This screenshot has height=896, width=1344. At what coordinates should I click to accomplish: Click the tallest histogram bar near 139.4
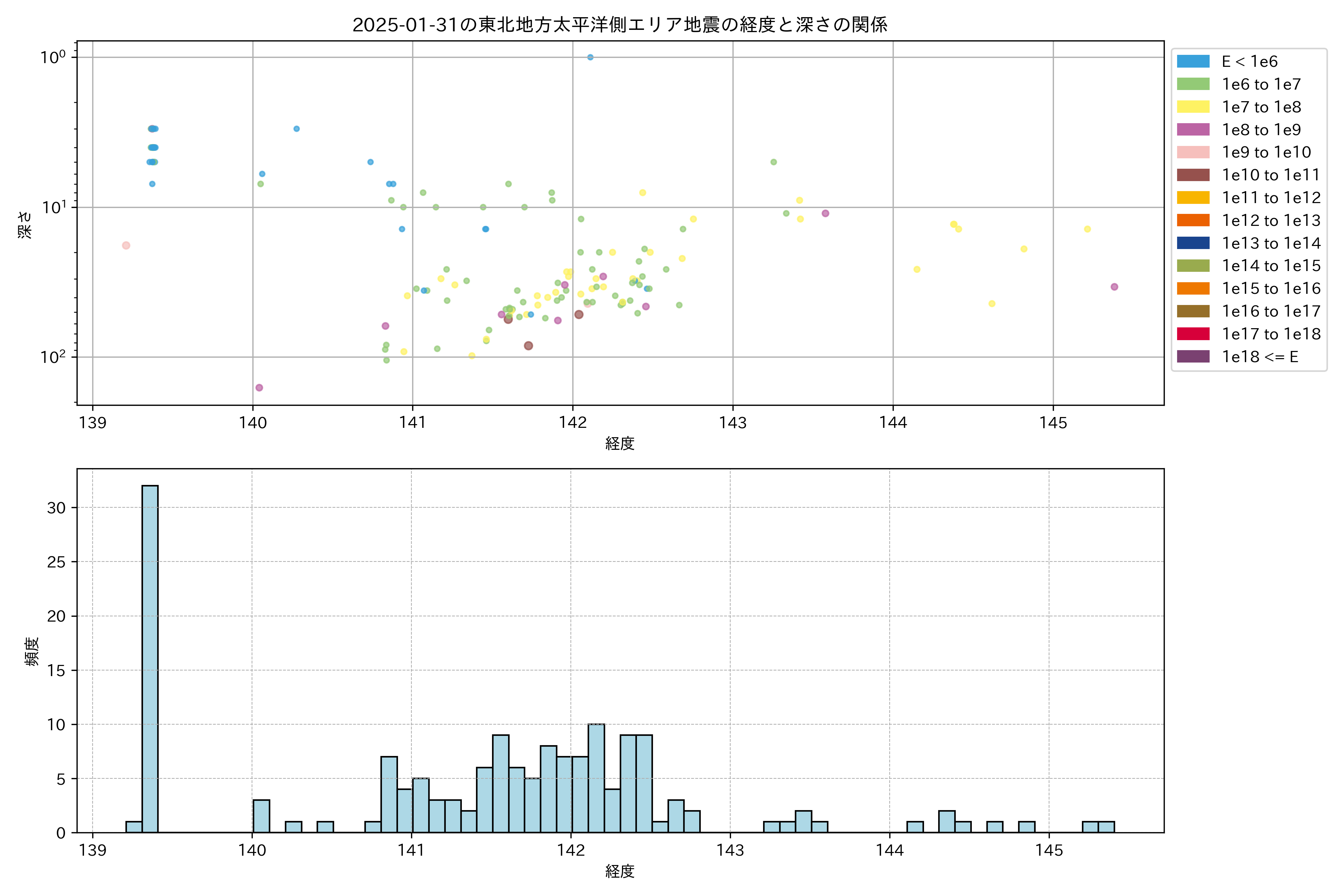tap(150, 657)
